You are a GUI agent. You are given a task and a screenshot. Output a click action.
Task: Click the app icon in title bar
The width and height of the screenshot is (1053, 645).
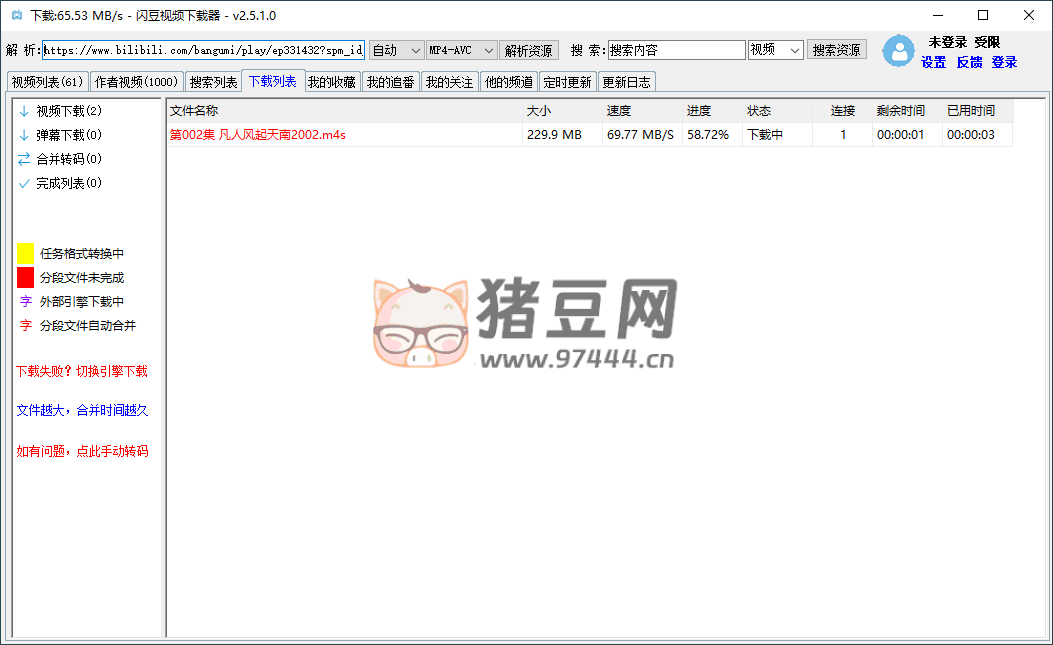(16, 15)
